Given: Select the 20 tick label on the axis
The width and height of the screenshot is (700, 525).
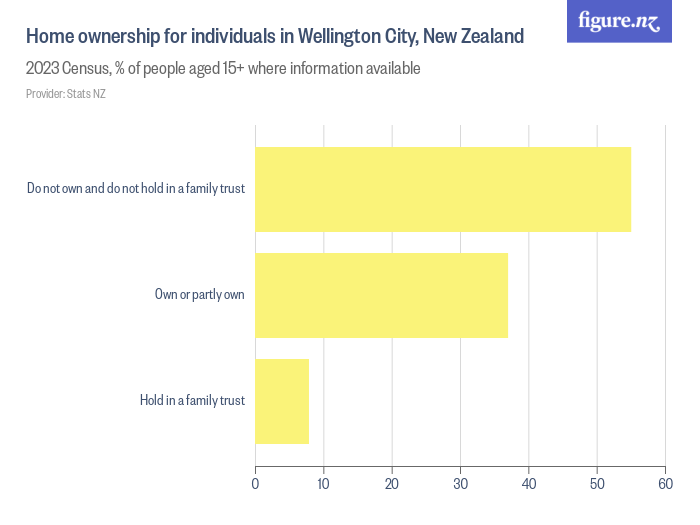Looking at the screenshot, I should [x=392, y=485].
